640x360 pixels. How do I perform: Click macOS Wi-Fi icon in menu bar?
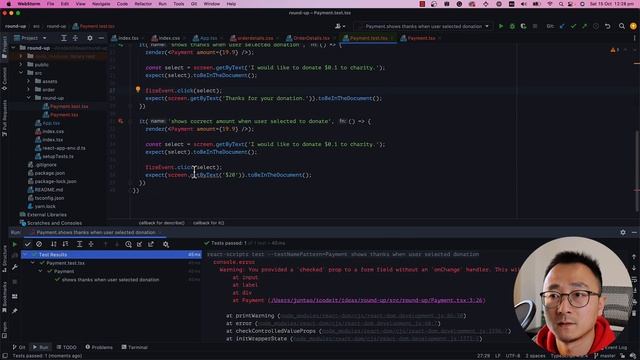549,4
